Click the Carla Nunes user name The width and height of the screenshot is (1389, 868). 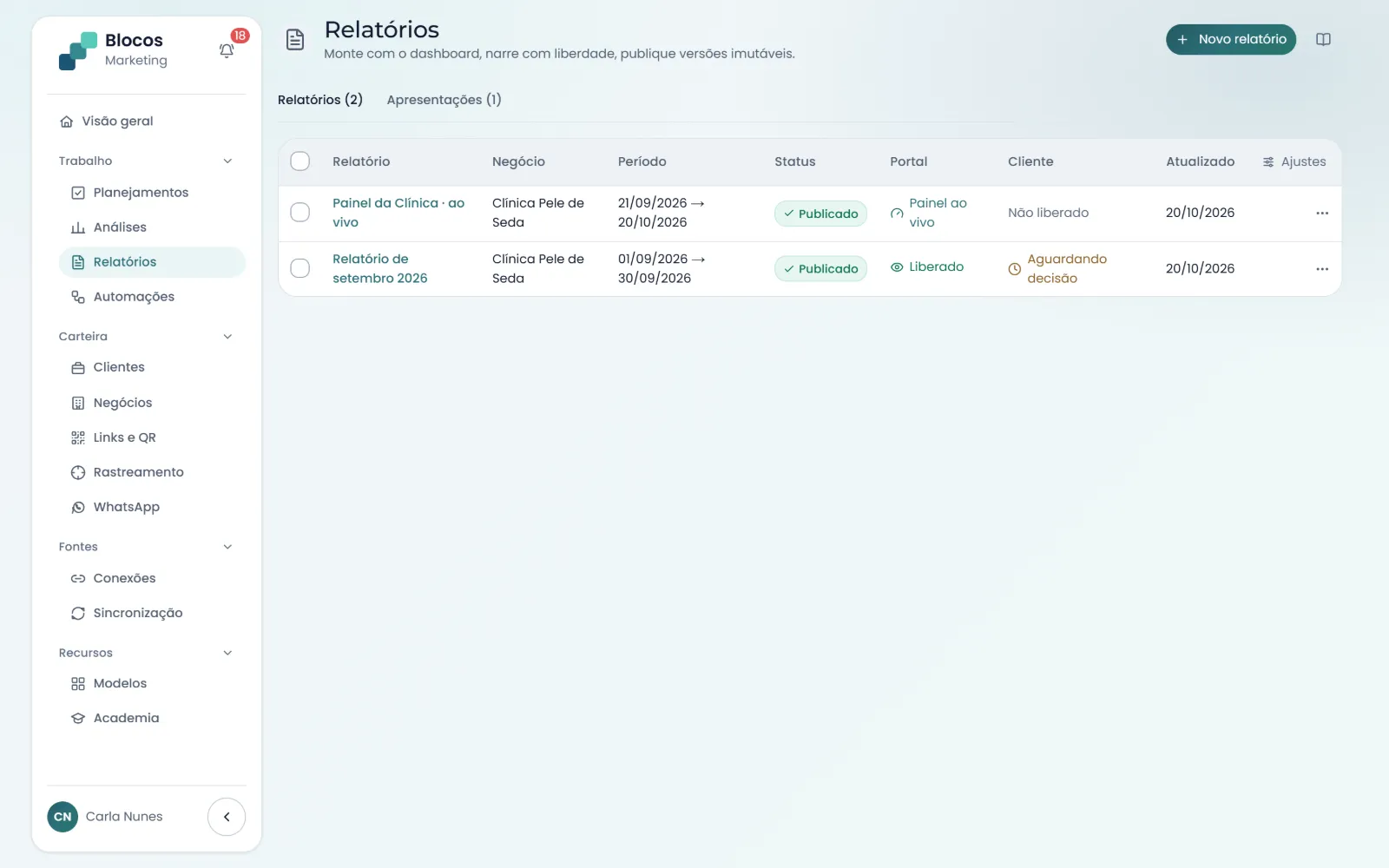tap(124, 817)
